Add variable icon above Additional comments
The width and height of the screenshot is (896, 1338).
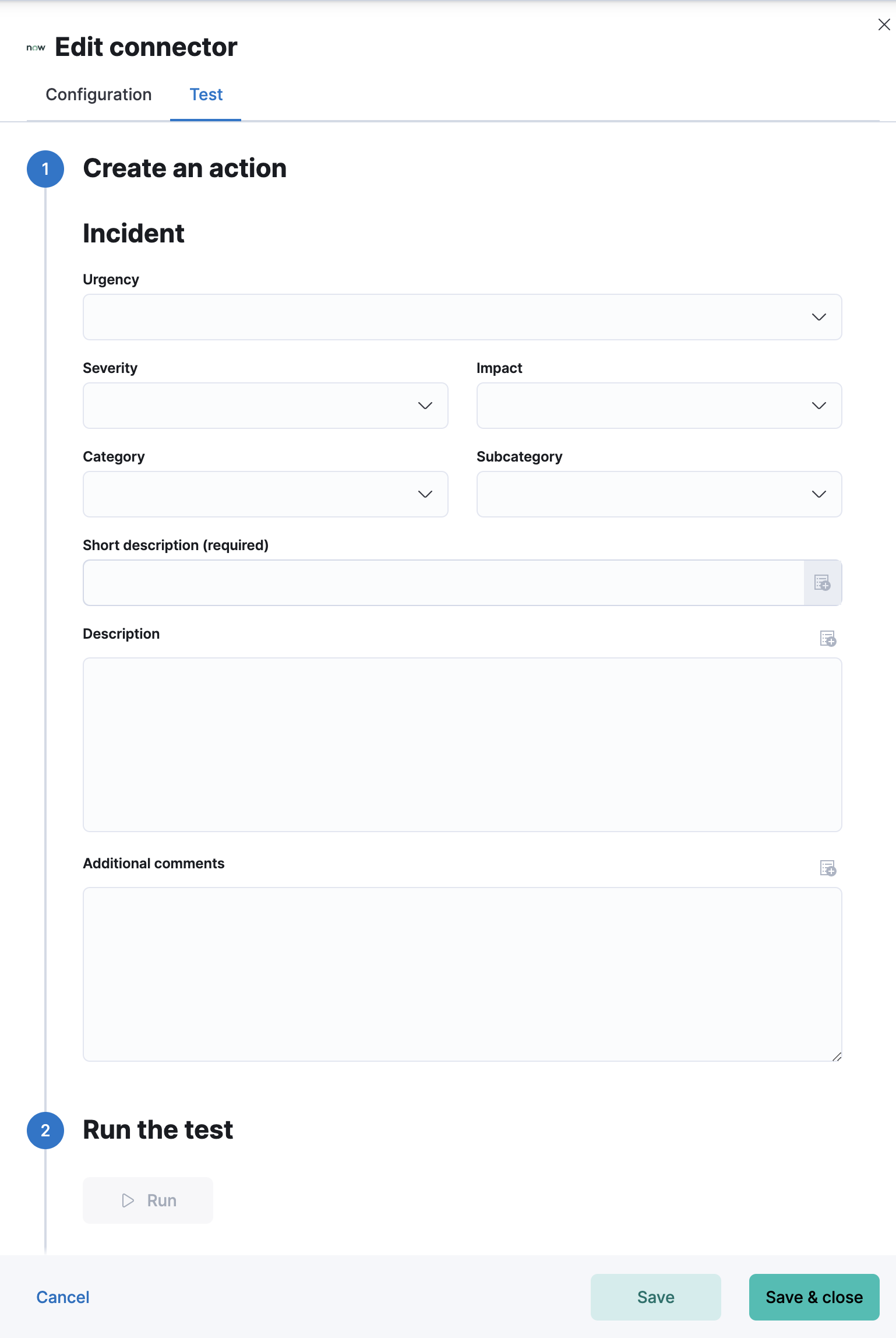[x=828, y=868]
